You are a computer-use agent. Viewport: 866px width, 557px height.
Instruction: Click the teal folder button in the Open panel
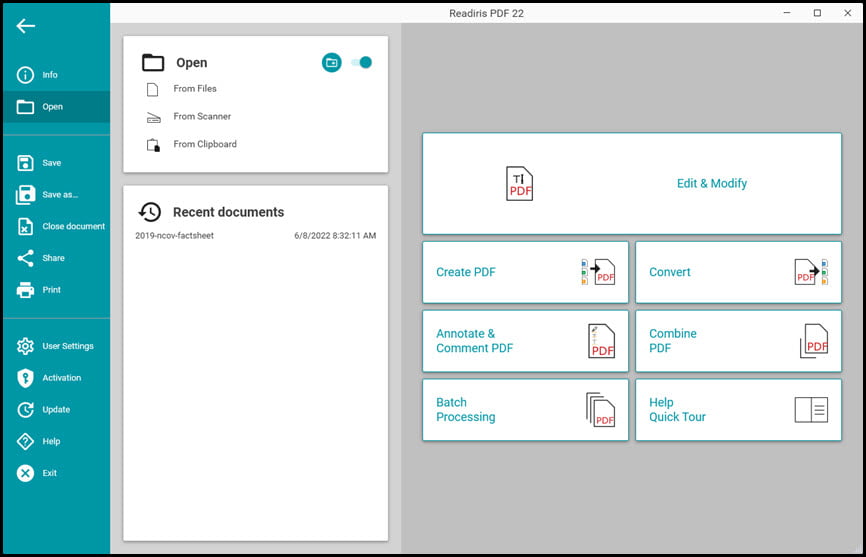tap(331, 62)
